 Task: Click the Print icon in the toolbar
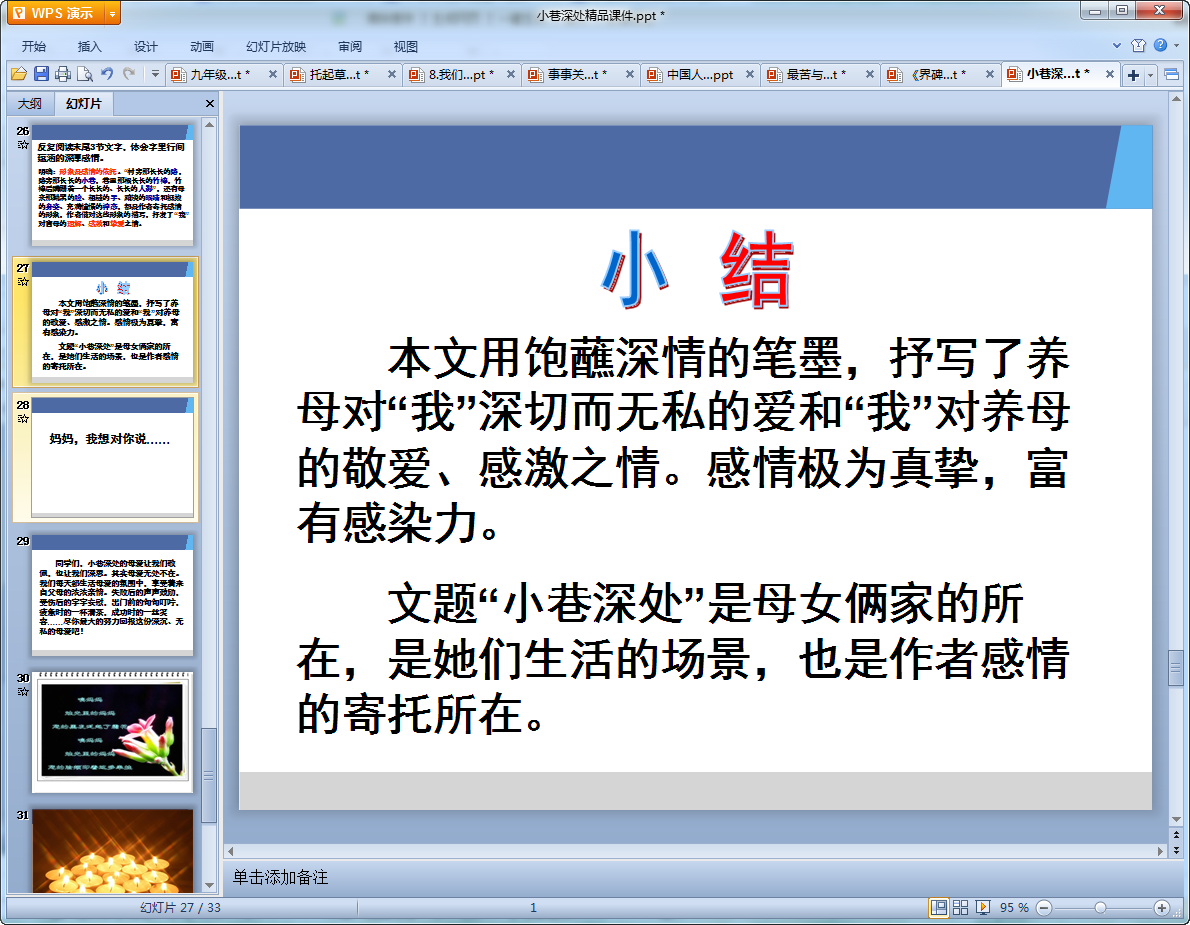pyautogui.click(x=64, y=74)
